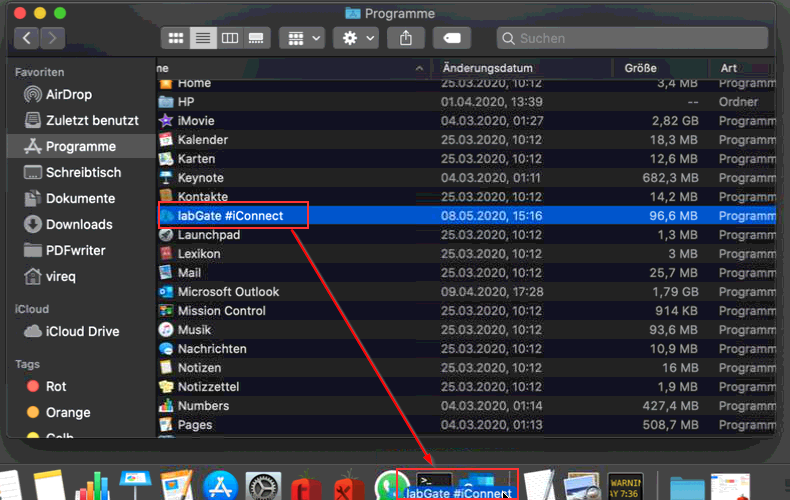Switch to column view mode
This screenshot has height=500, width=790.
(230, 38)
